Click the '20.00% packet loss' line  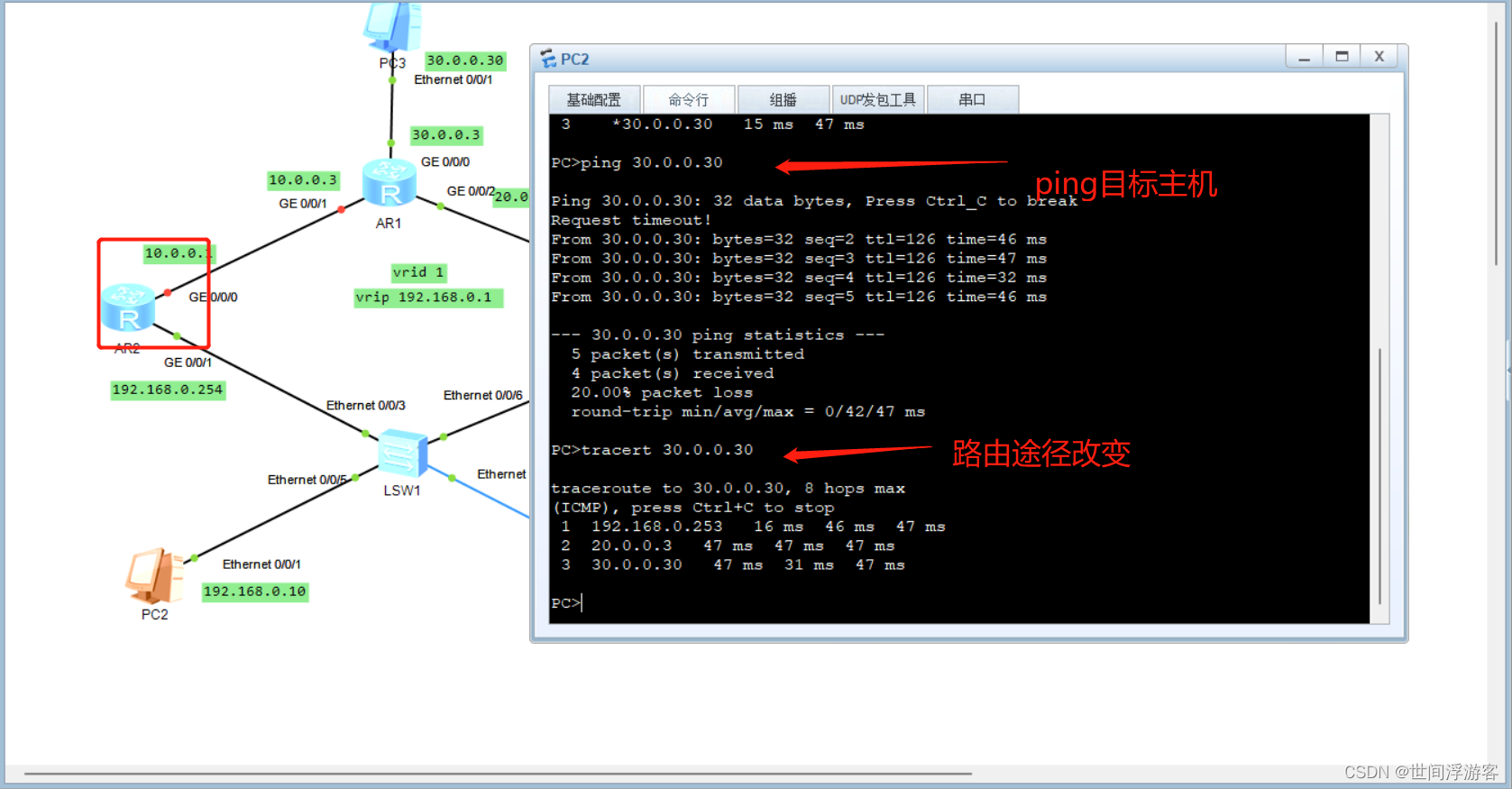point(662,392)
